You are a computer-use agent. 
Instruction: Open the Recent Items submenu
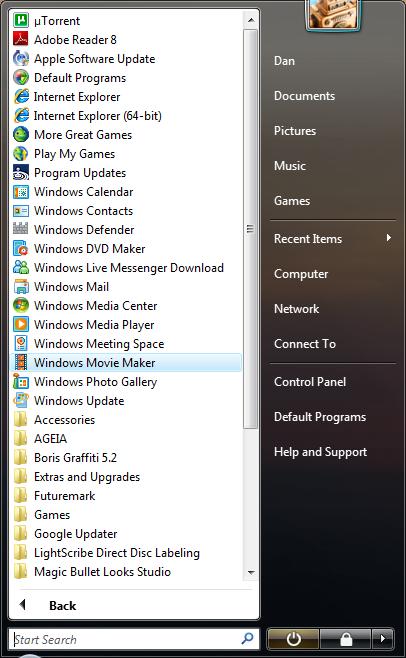333,239
